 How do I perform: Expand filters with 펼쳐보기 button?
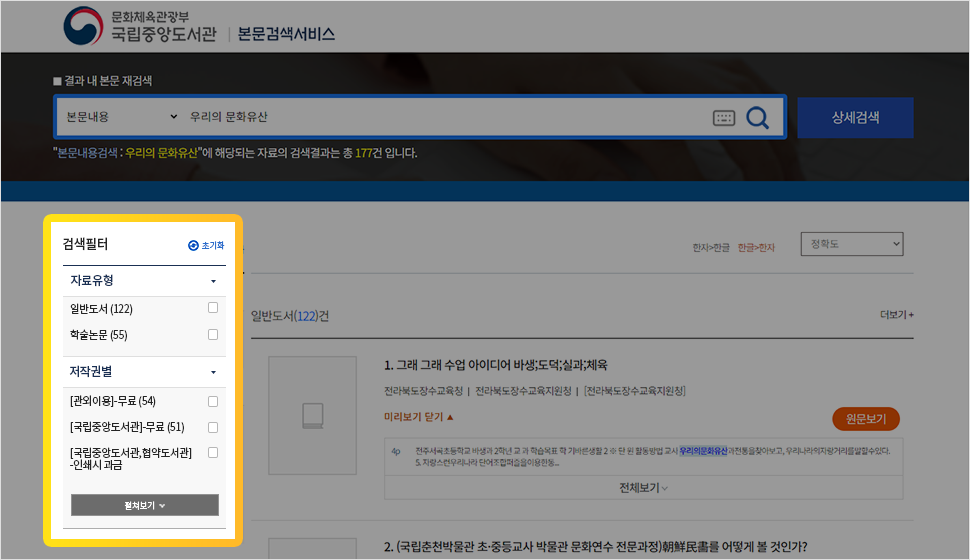tap(145, 505)
